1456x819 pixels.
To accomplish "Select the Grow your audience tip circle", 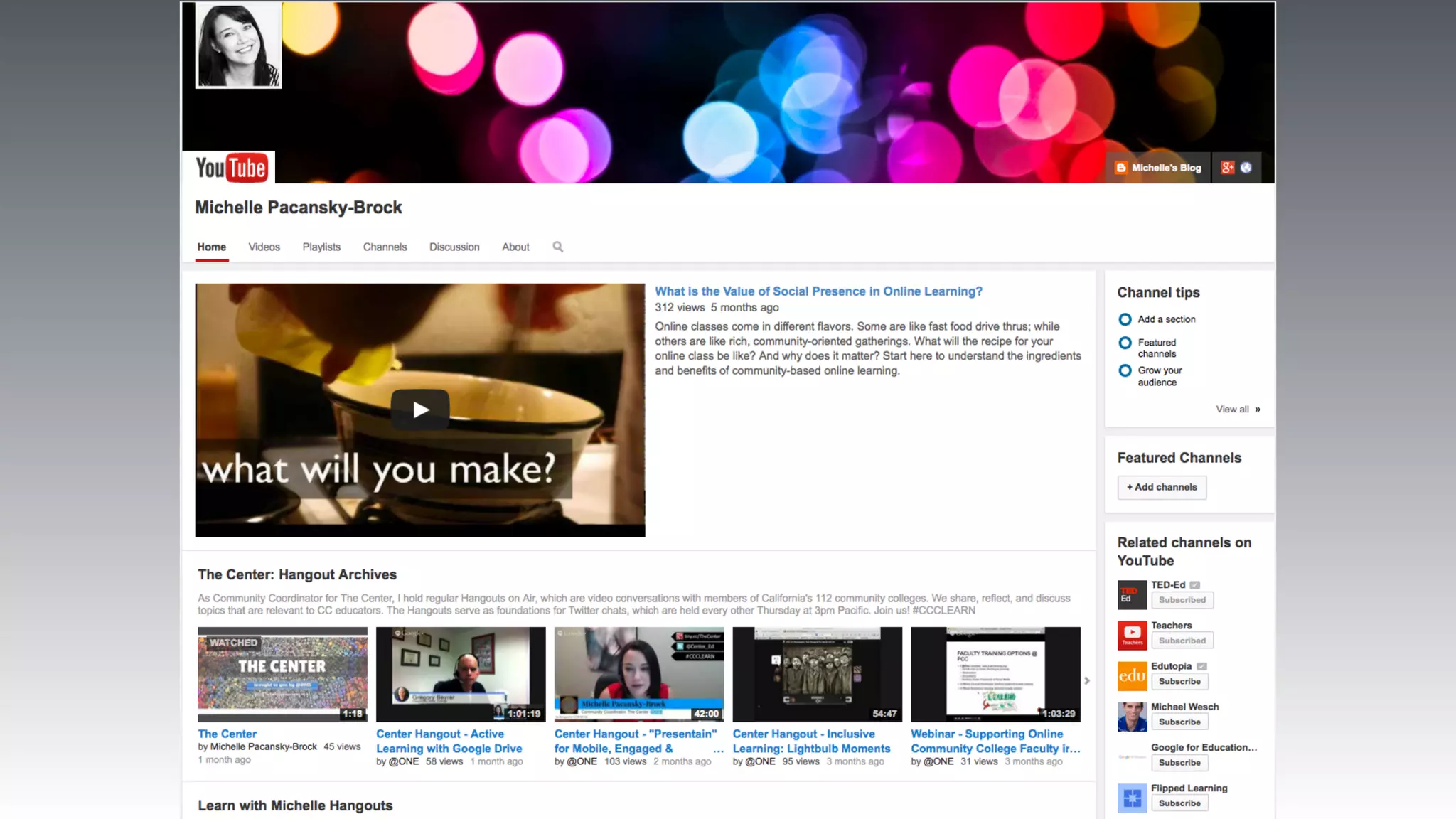I will click(x=1125, y=370).
